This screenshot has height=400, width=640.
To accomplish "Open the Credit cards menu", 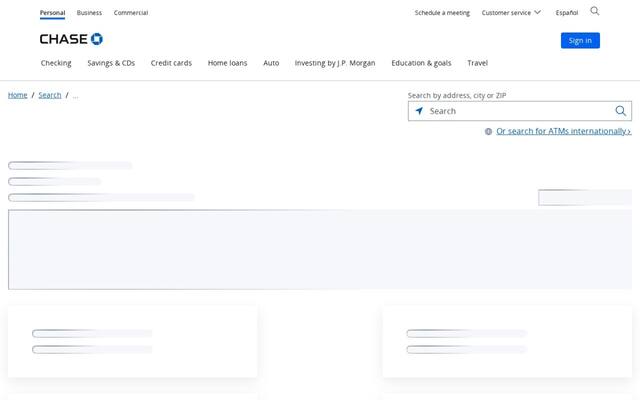I will coord(171,63).
